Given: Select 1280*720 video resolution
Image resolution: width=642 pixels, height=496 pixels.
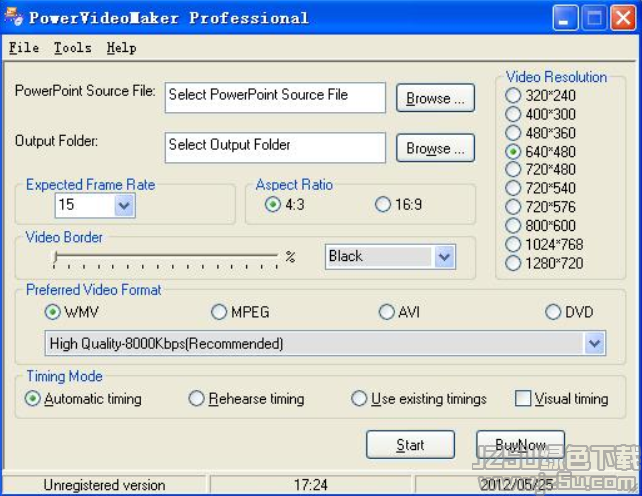Looking at the screenshot, I should [544, 263].
